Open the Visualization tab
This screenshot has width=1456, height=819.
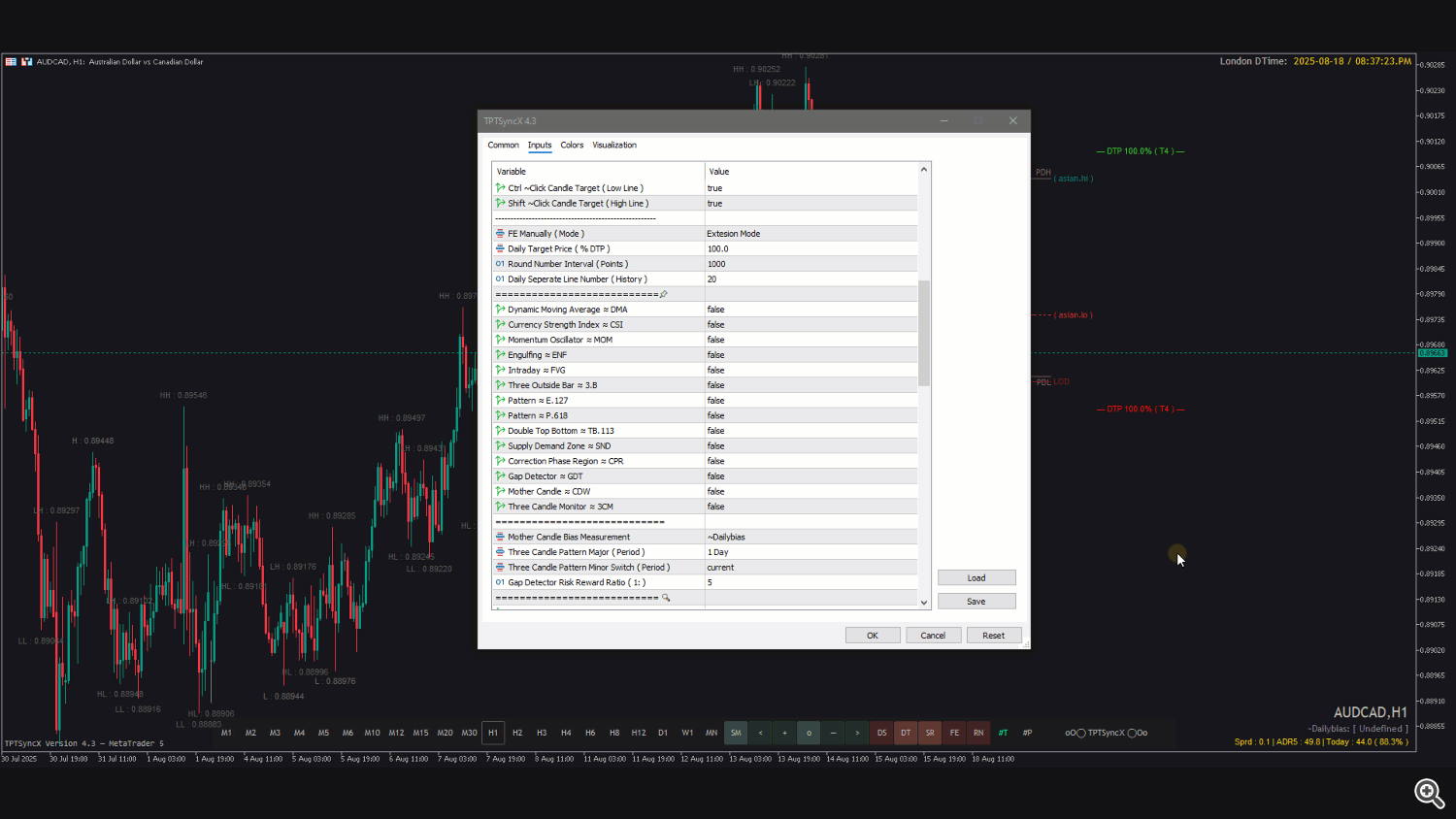pyautogui.click(x=614, y=145)
